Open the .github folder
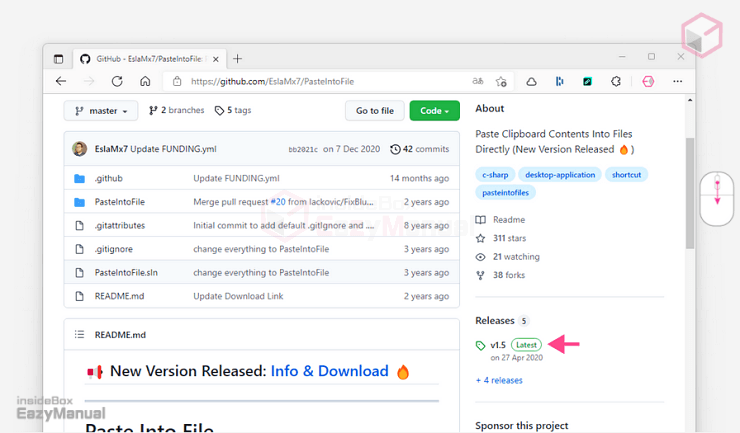The width and height of the screenshot is (740, 433). pos(109,178)
